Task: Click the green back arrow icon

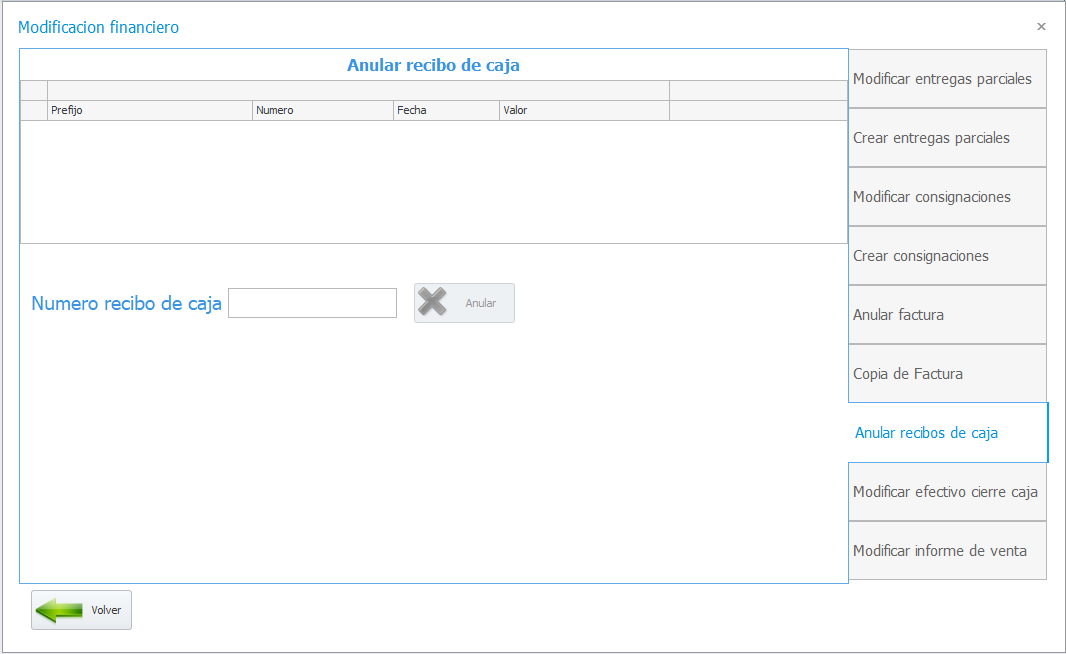Action: pyautogui.click(x=59, y=610)
